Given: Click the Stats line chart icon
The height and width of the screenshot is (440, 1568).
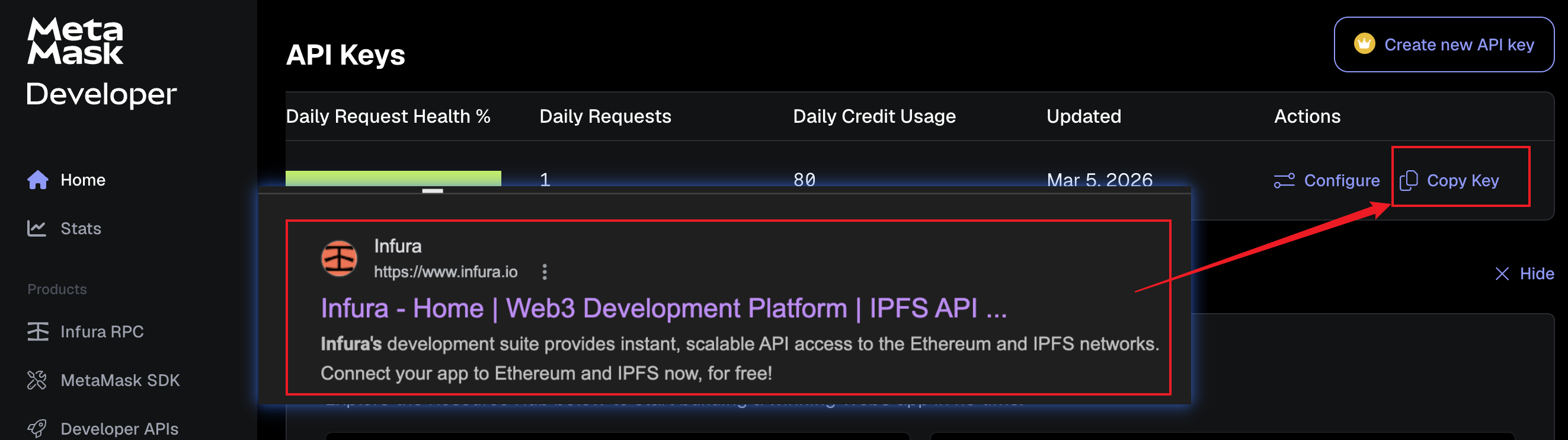Looking at the screenshot, I should click(x=37, y=228).
